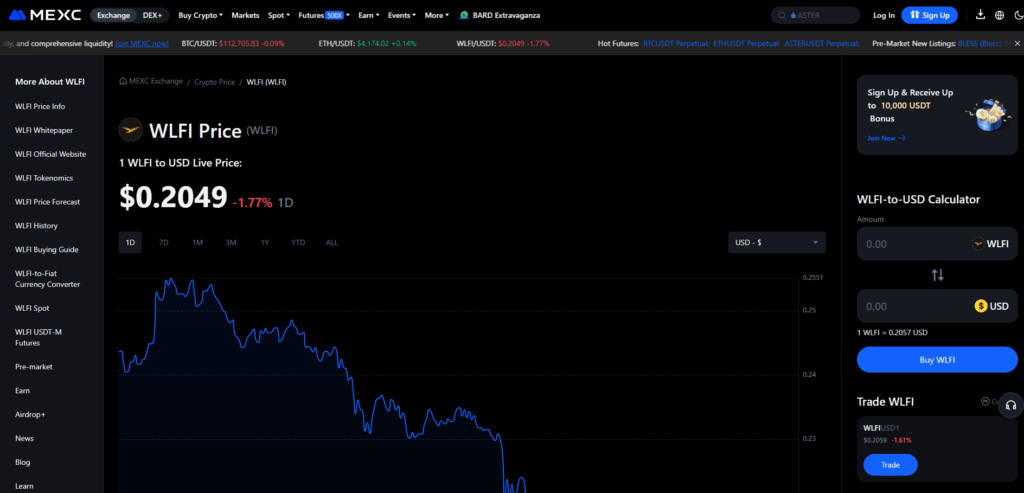Open the language globe icon
The height and width of the screenshot is (493, 1024).
[999, 15]
